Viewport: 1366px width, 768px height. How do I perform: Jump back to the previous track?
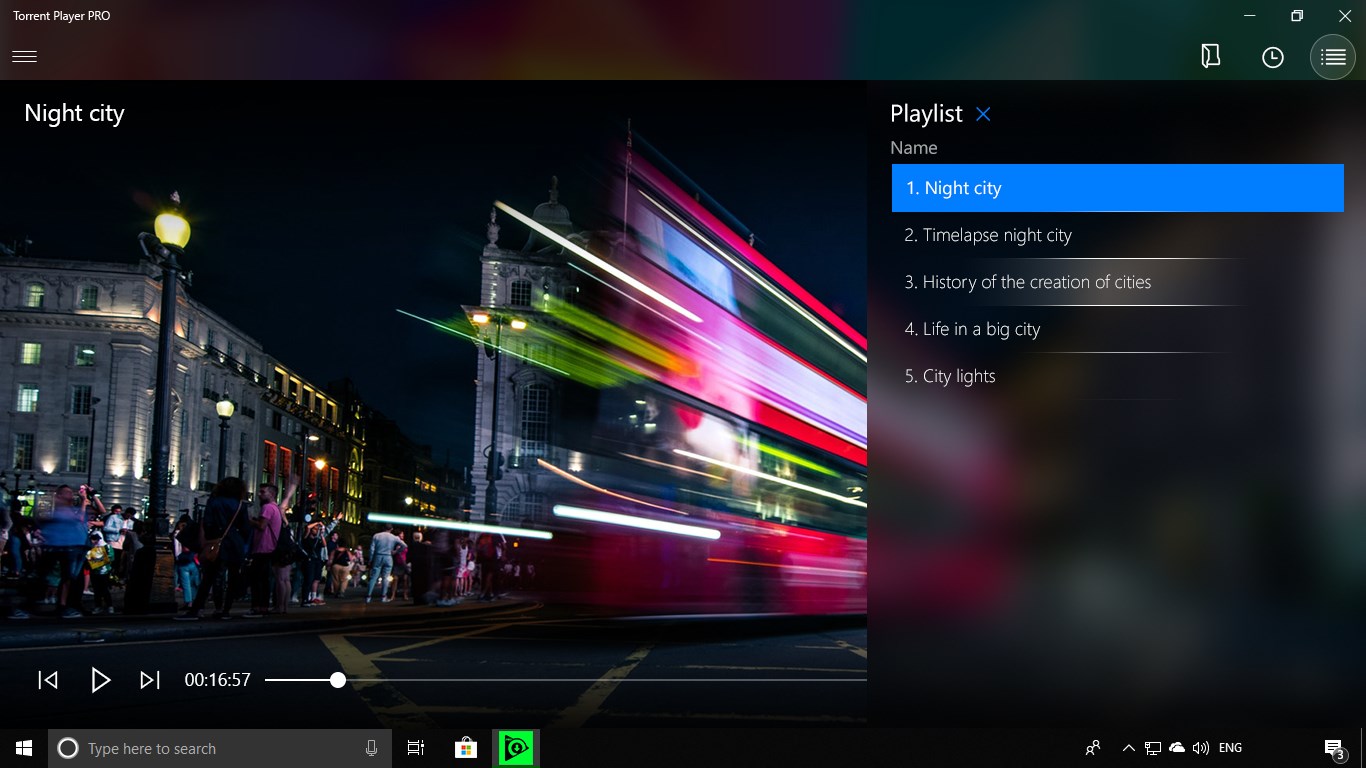pyautogui.click(x=47, y=680)
